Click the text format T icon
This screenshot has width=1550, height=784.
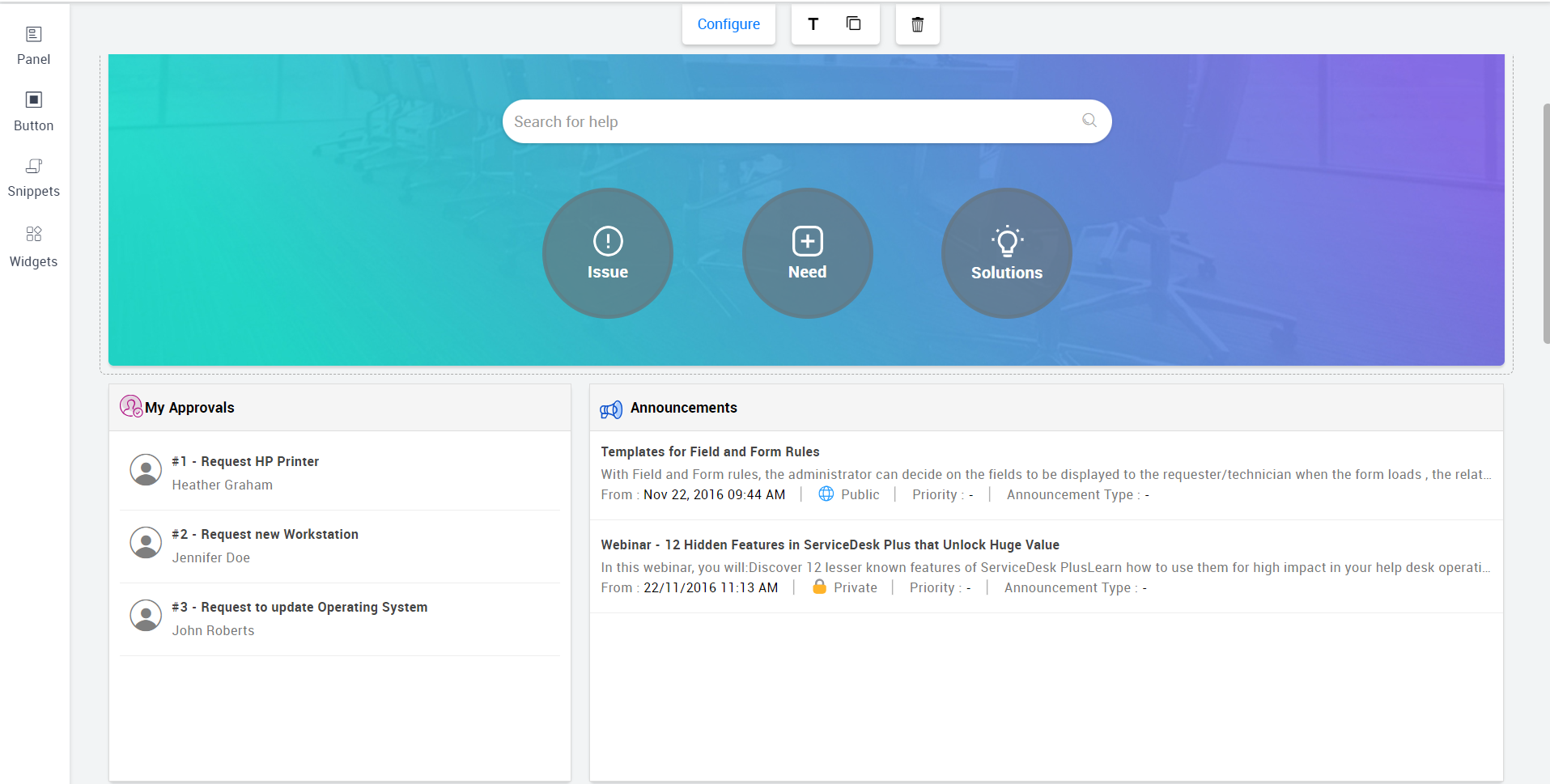click(x=813, y=24)
